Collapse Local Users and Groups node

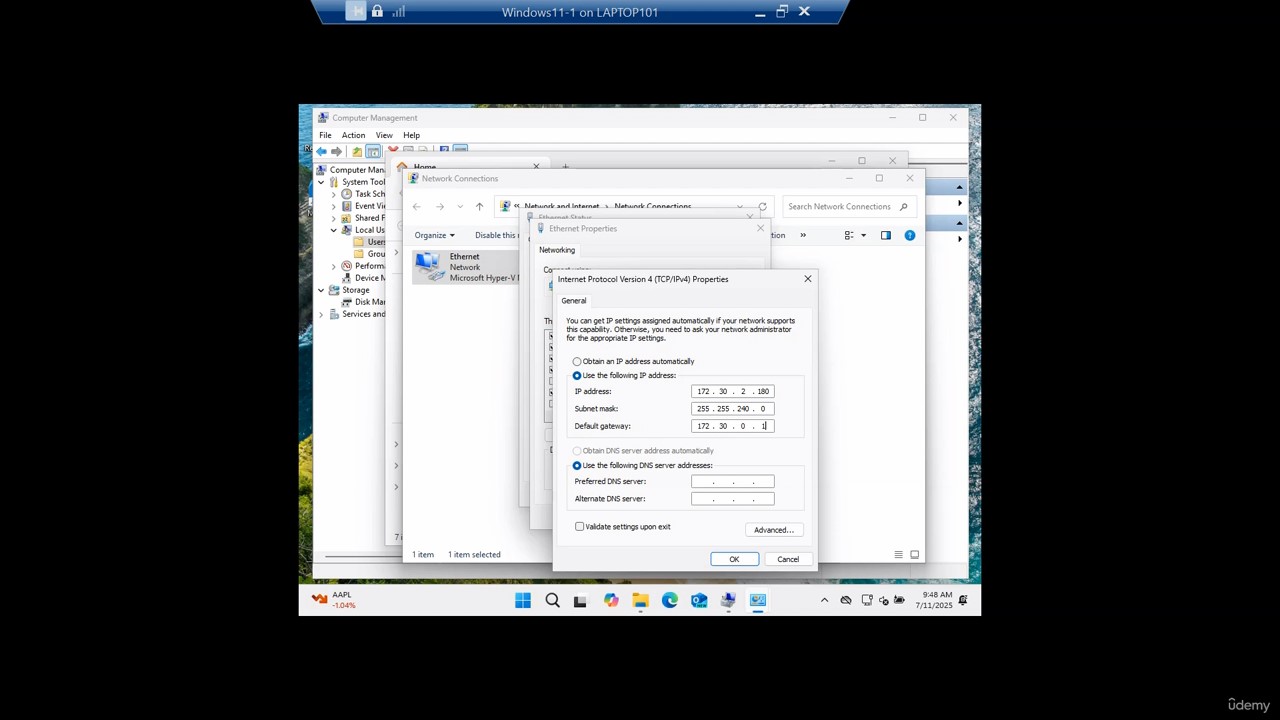click(334, 230)
